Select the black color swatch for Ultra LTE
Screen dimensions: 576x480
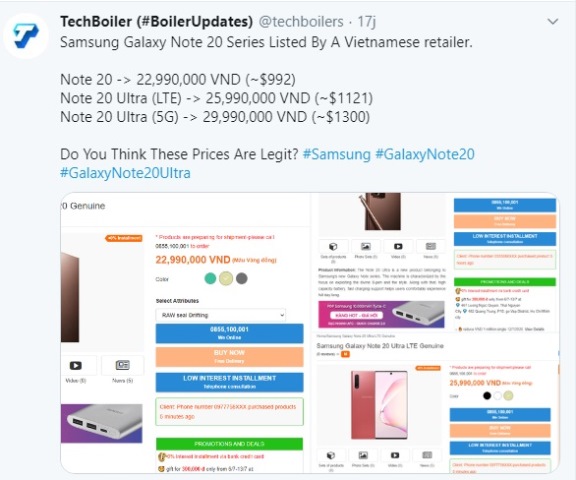coord(487,396)
